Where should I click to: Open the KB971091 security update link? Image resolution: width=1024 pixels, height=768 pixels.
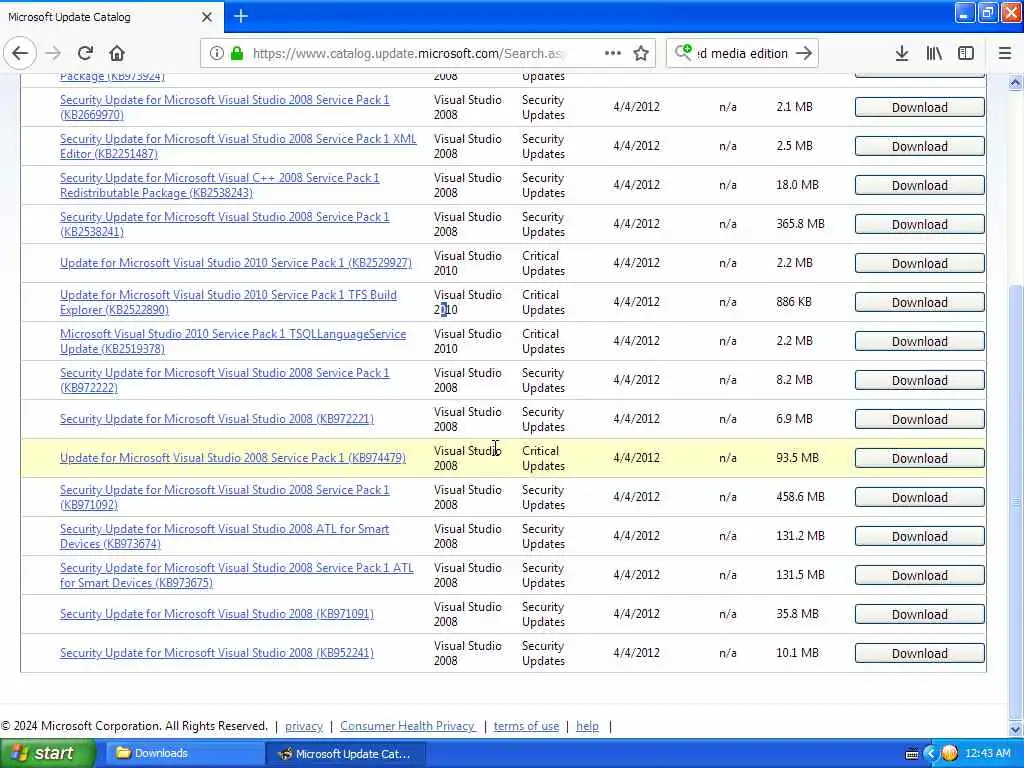(217, 615)
